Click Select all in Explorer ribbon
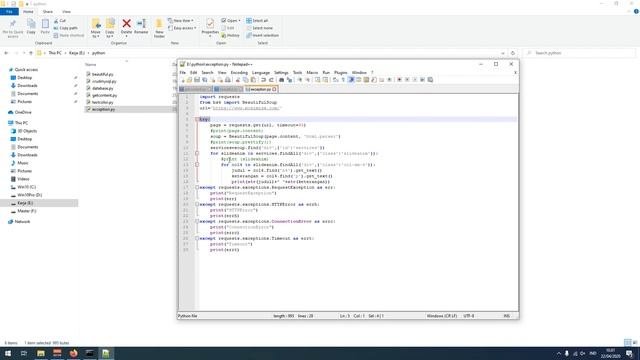The width and height of the screenshot is (640, 360). (x=257, y=20)
